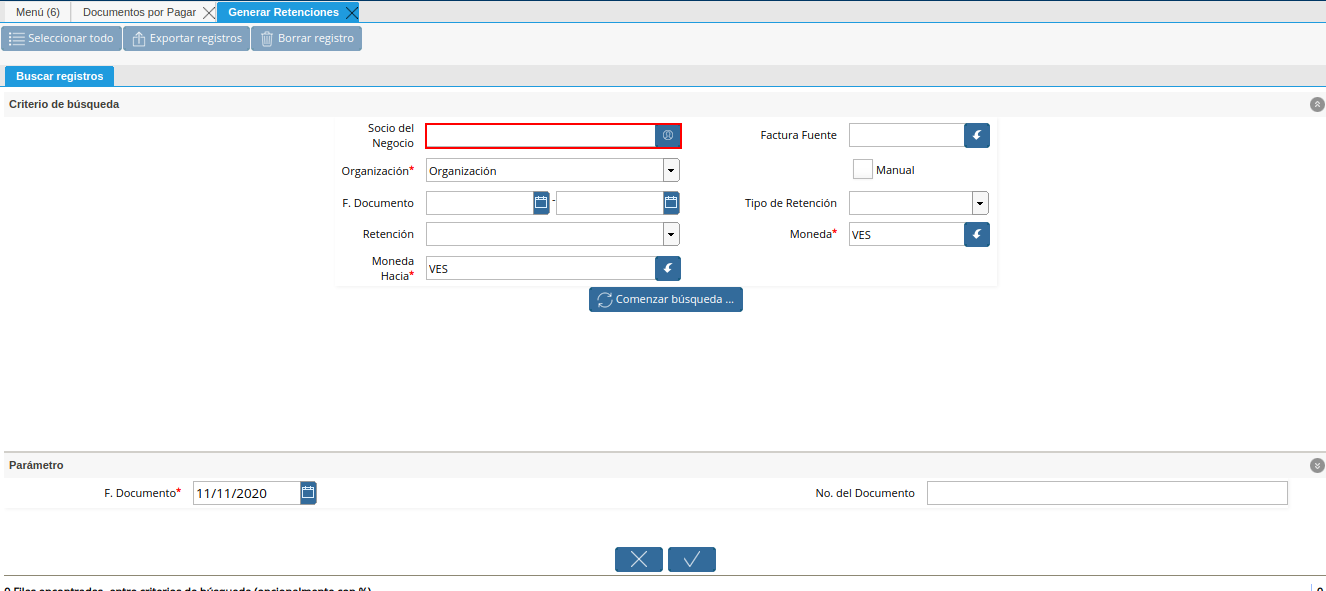Click the F. Documento end date field

609,203
